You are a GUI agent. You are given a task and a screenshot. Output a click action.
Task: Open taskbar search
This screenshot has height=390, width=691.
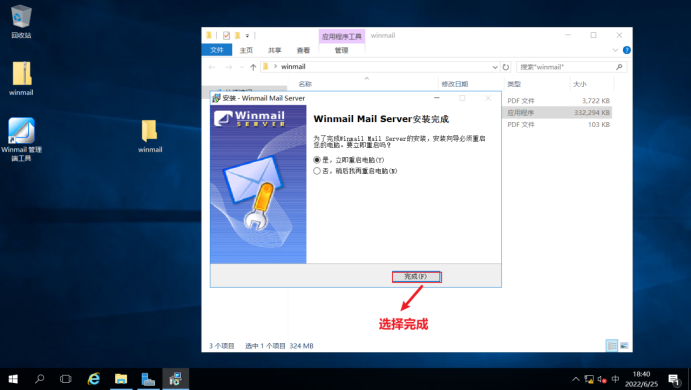(x=40, y=379)
